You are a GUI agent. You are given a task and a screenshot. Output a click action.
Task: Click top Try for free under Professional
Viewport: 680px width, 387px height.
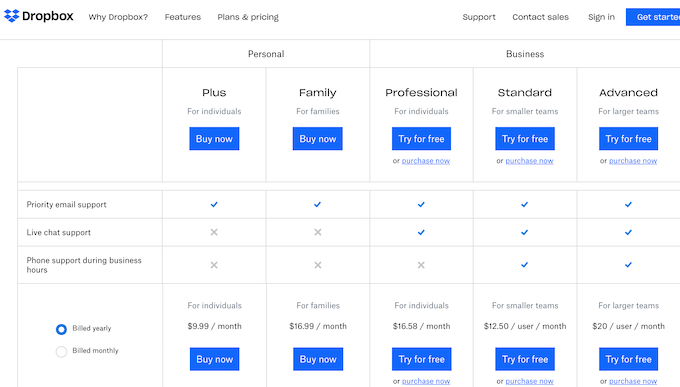click(x=421, y=139)
